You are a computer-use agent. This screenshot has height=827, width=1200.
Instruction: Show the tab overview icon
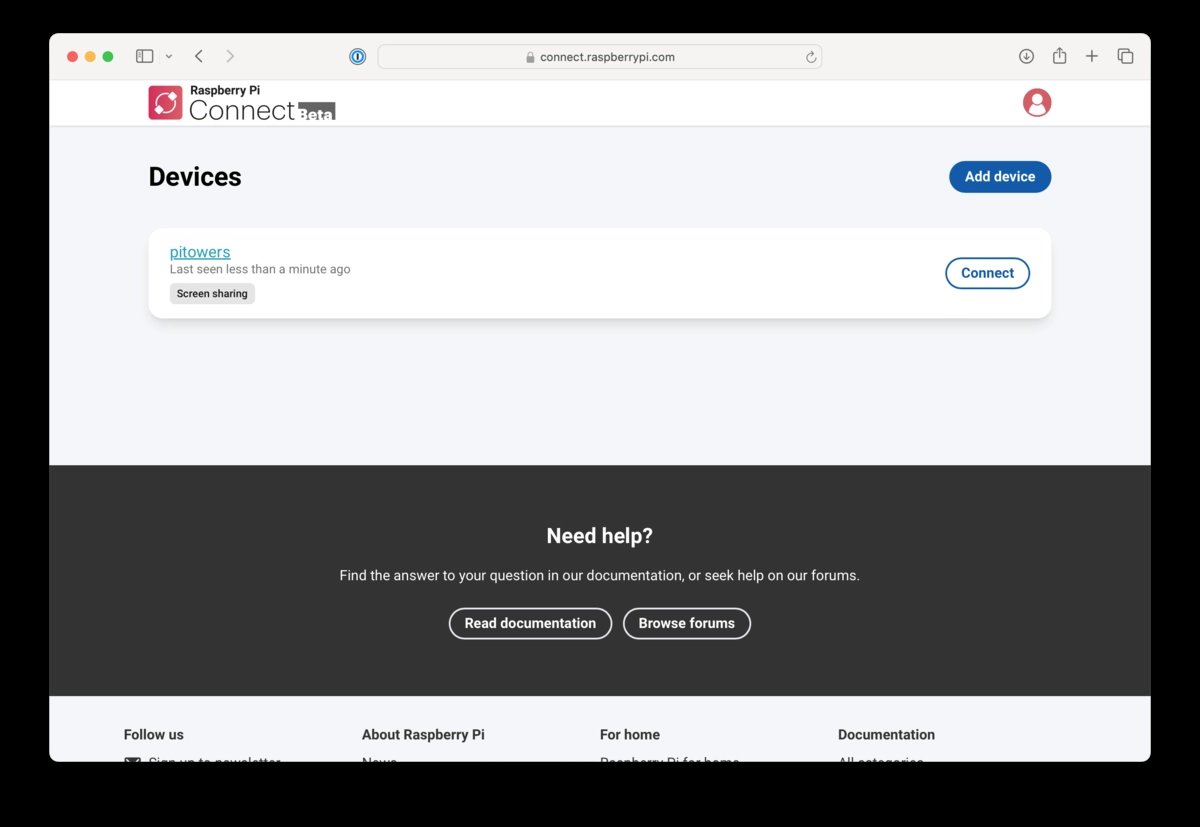tap(1125, 56)
